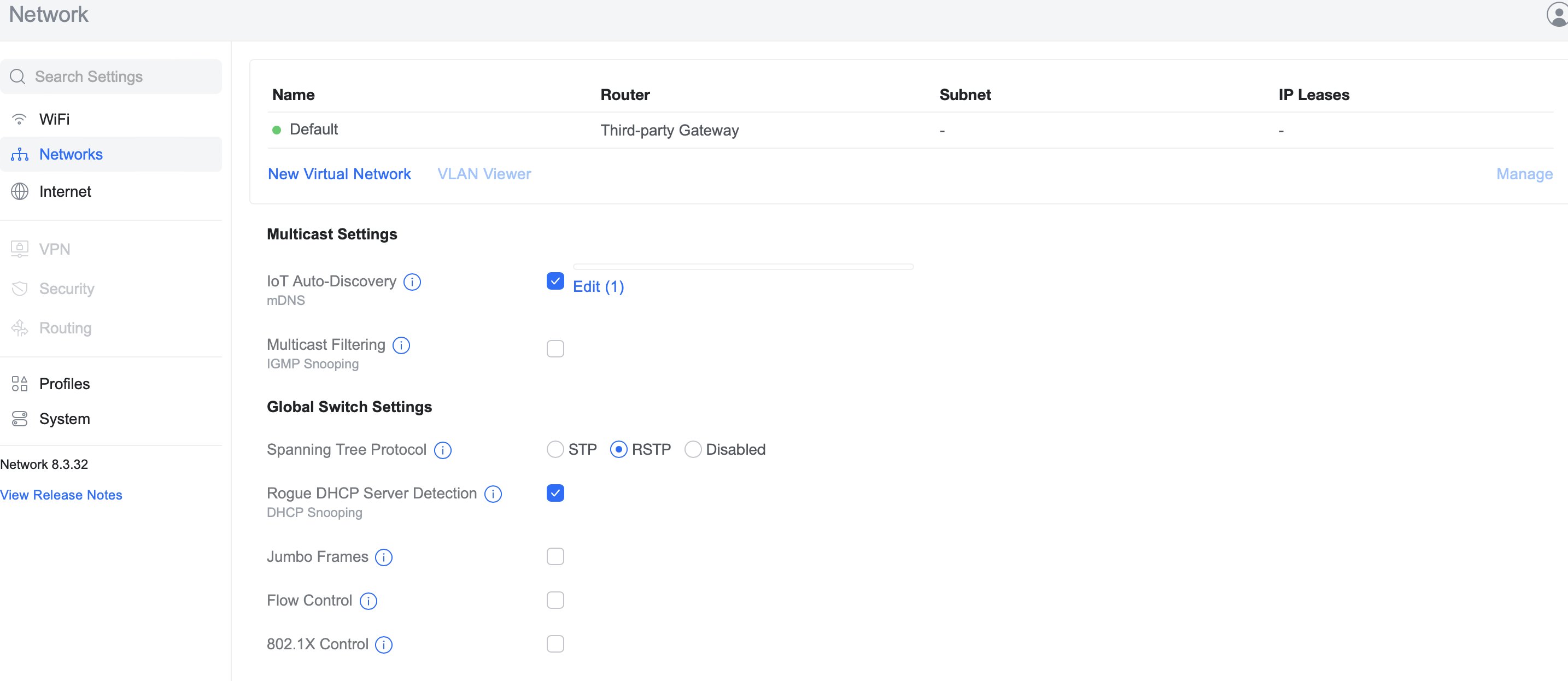The image size is (1568, 681).
Task: Open the Default network row
Action: click(x=910, y=130)
